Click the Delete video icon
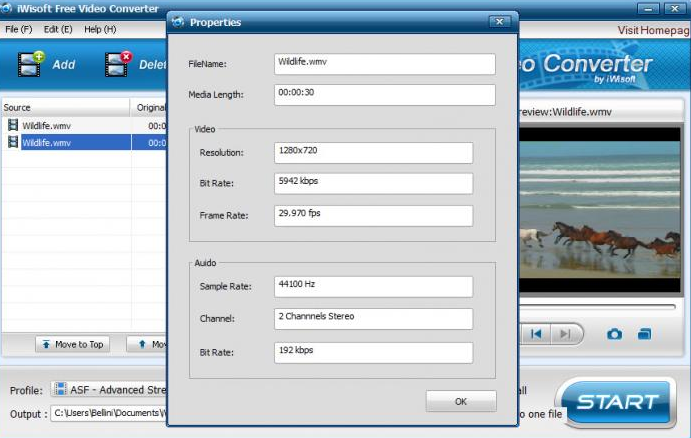The height and width of the screenshot is (438, 691). pyautogui.click(x=118, y=64)
